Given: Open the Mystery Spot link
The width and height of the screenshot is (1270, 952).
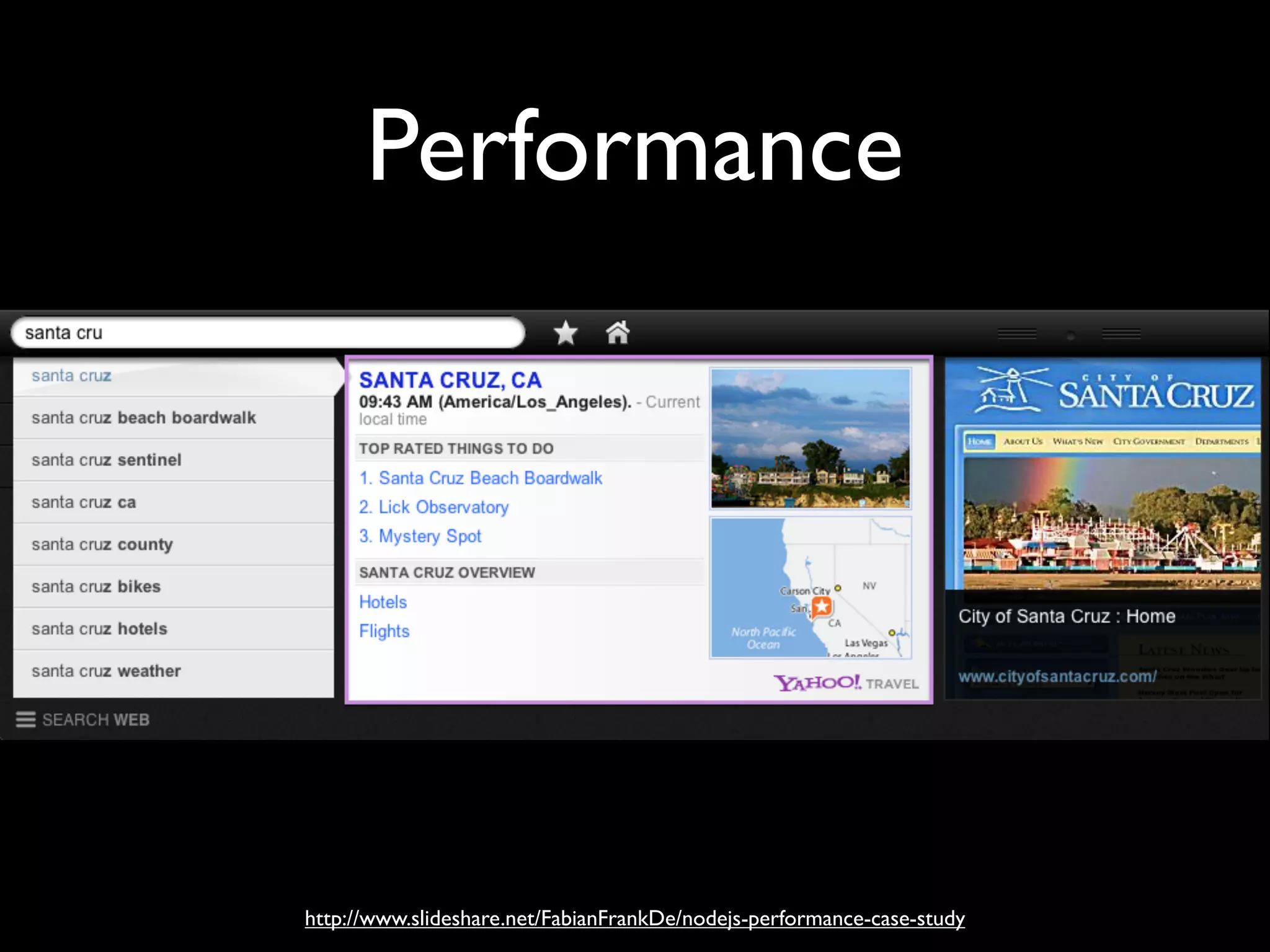Looking at the screenshot, I should [420, 536].
